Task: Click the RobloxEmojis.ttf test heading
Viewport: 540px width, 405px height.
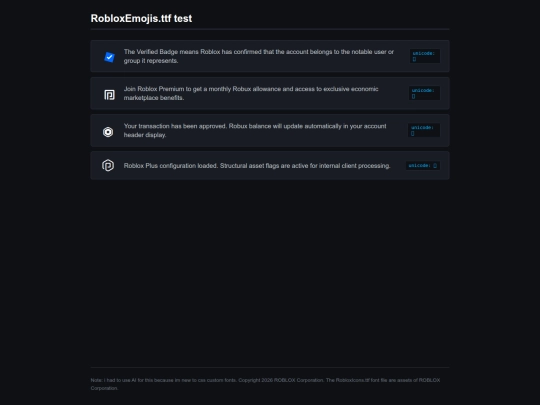Action: pyautogui.click(x=141, y=18)
